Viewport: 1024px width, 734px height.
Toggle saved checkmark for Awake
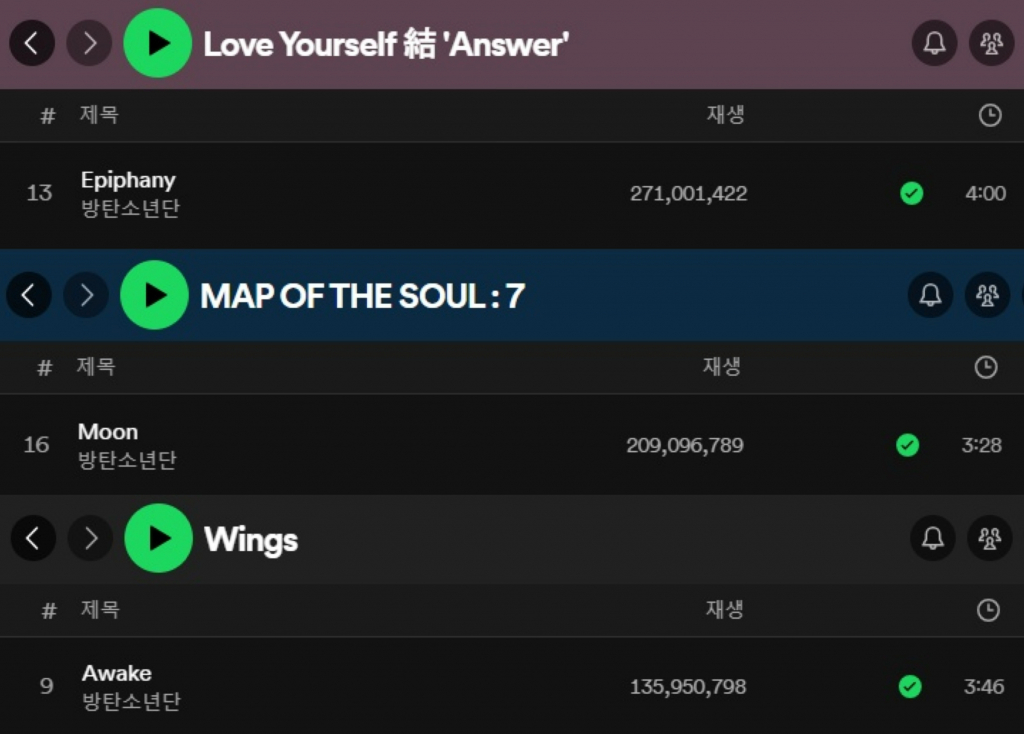point(910,686)
